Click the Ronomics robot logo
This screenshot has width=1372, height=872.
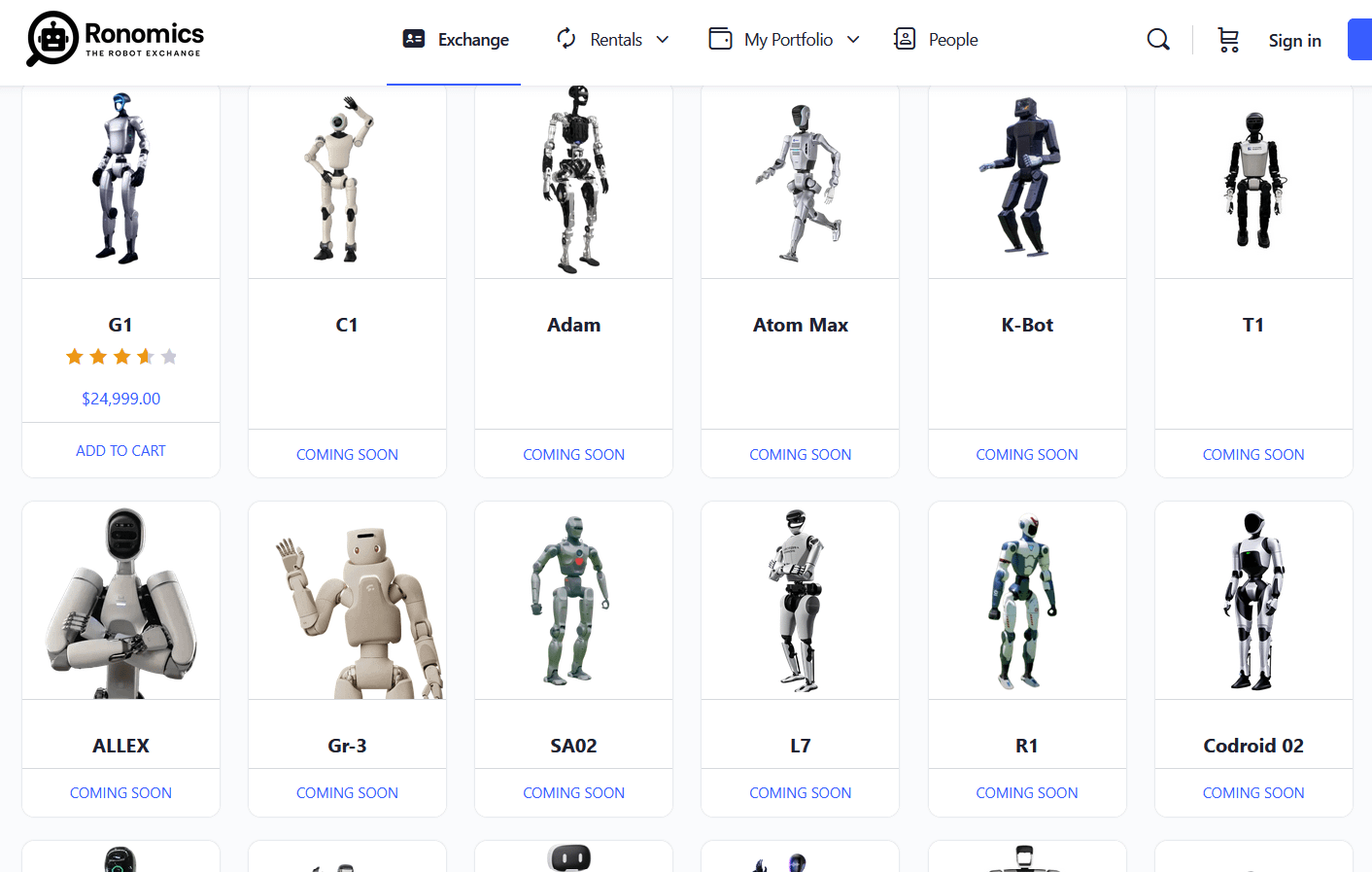(x=52, y=39)
